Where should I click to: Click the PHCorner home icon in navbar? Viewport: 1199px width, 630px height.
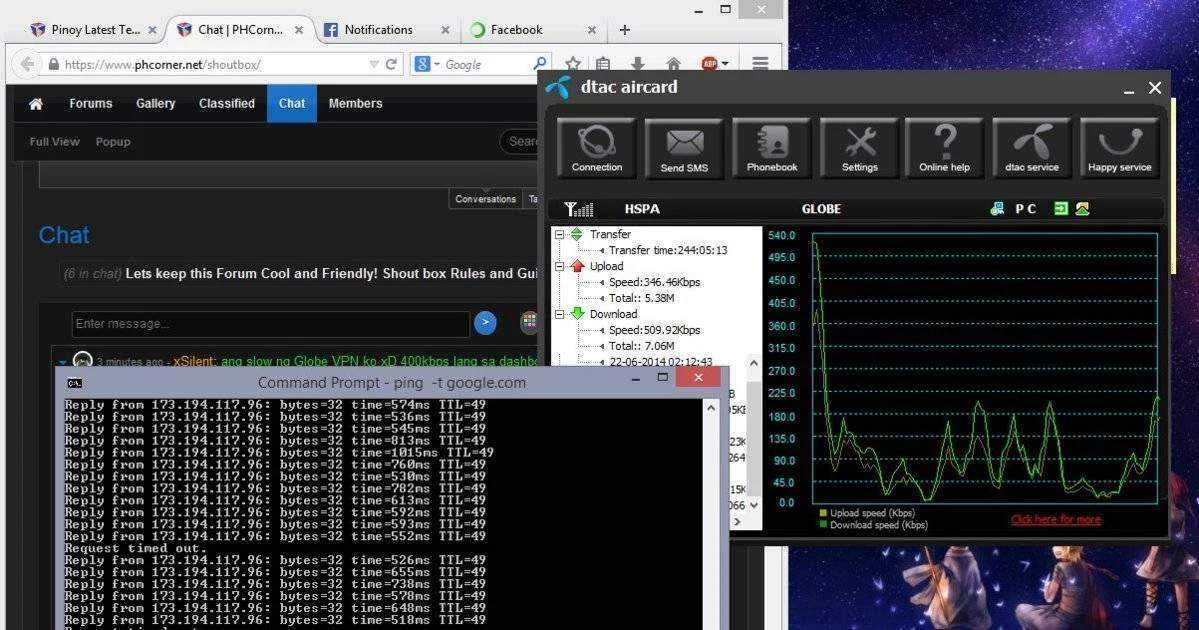[36, 104]
